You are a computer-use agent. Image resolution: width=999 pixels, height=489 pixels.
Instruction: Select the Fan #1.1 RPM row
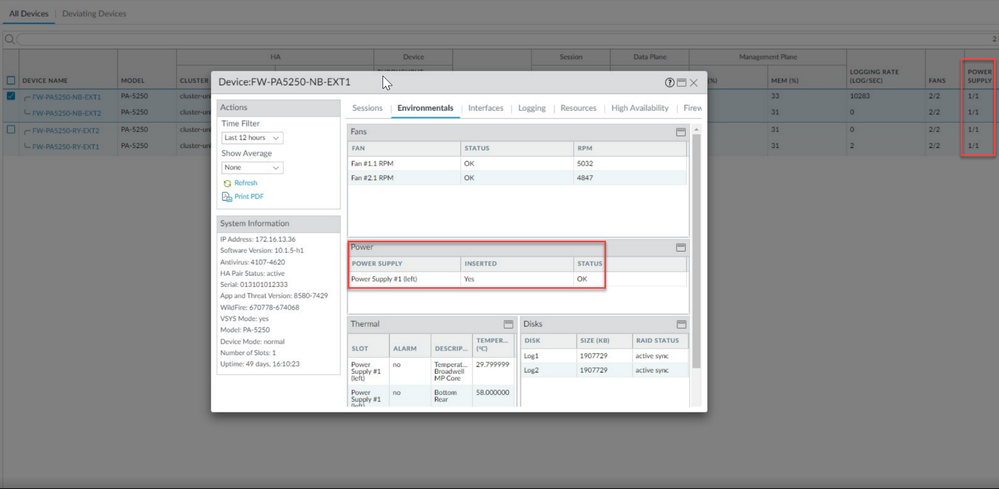[517, 163]
